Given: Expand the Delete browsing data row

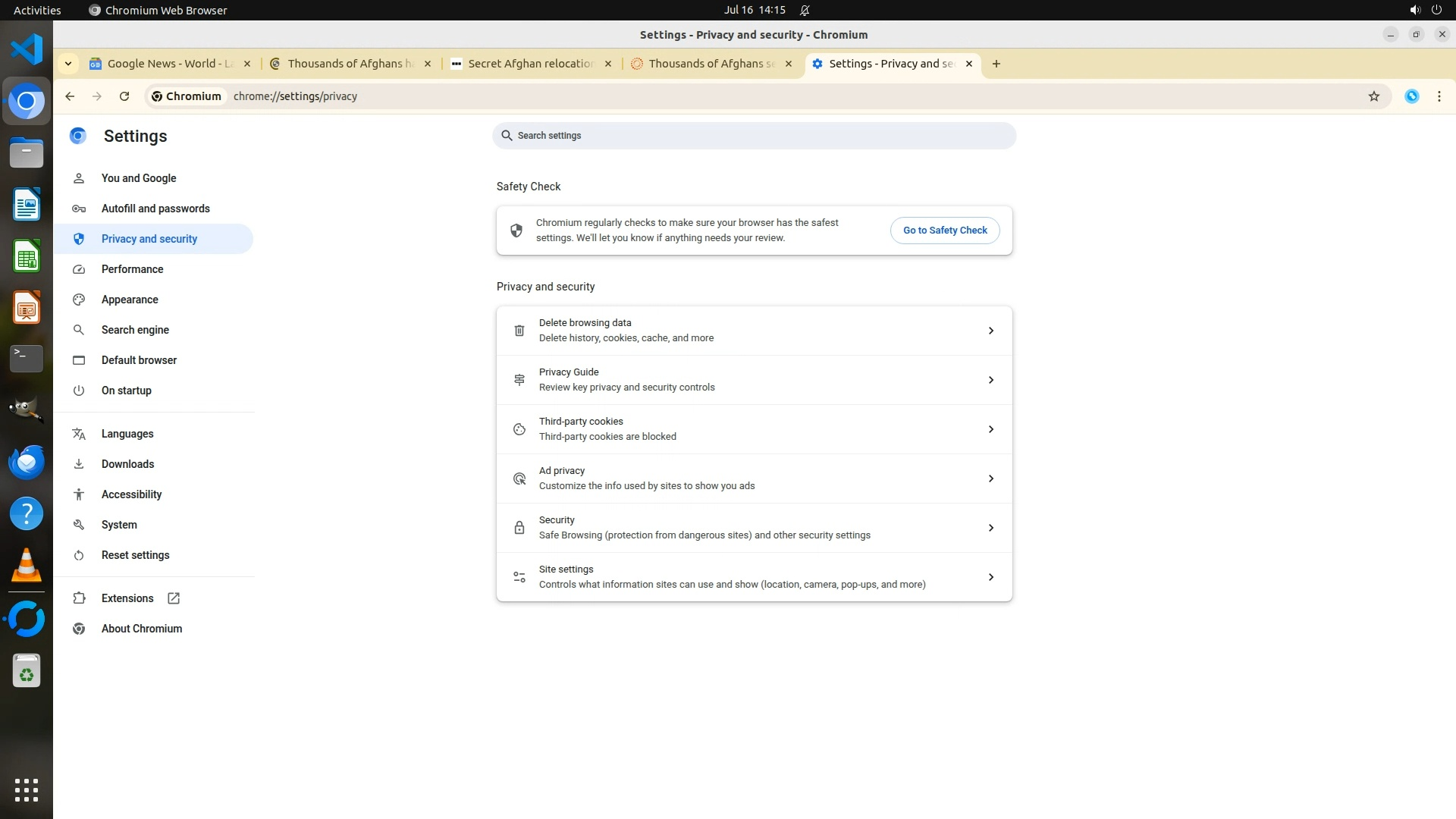Looking at the screenshot, I should 754,331.
